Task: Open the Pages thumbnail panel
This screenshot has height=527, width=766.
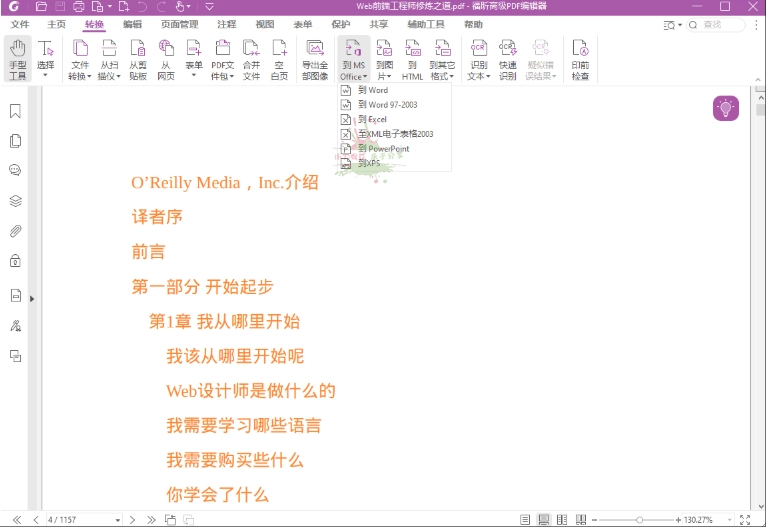Action: point(15,141)
